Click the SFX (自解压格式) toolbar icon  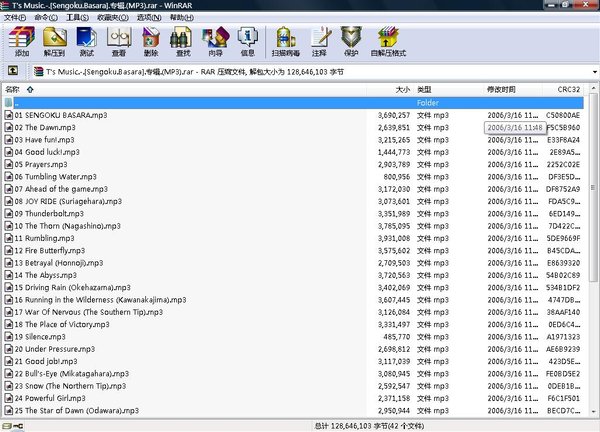388,42
